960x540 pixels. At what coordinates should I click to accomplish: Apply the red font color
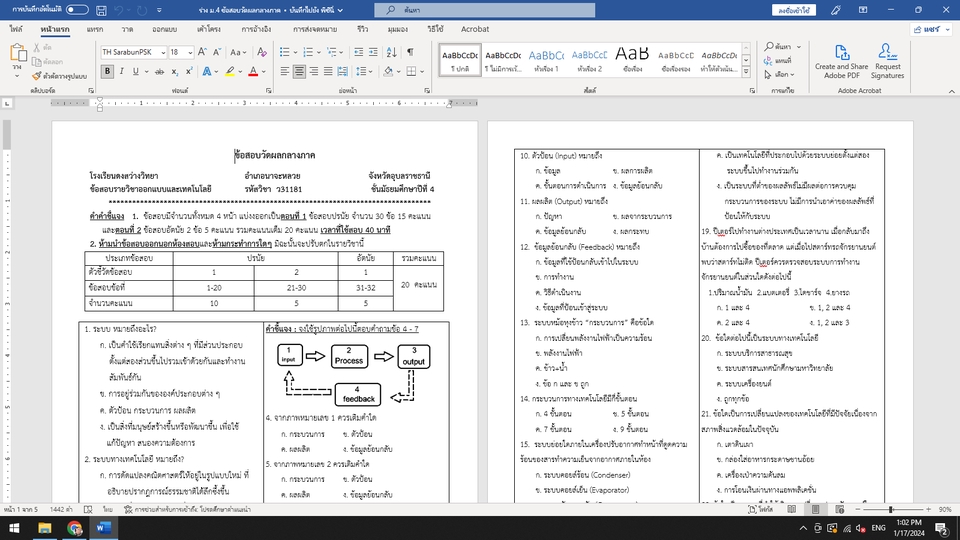253,72
